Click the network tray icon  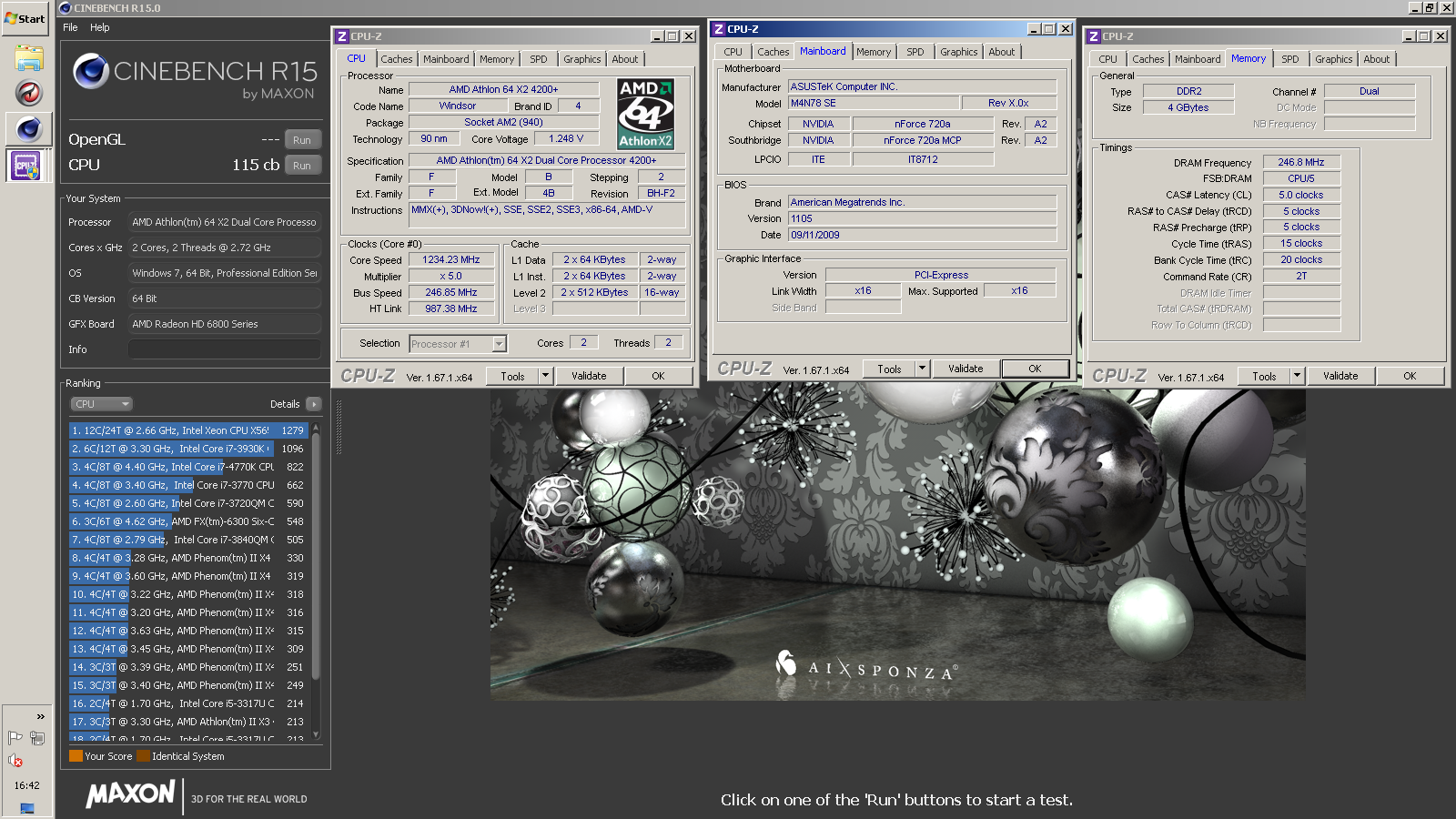37,737
